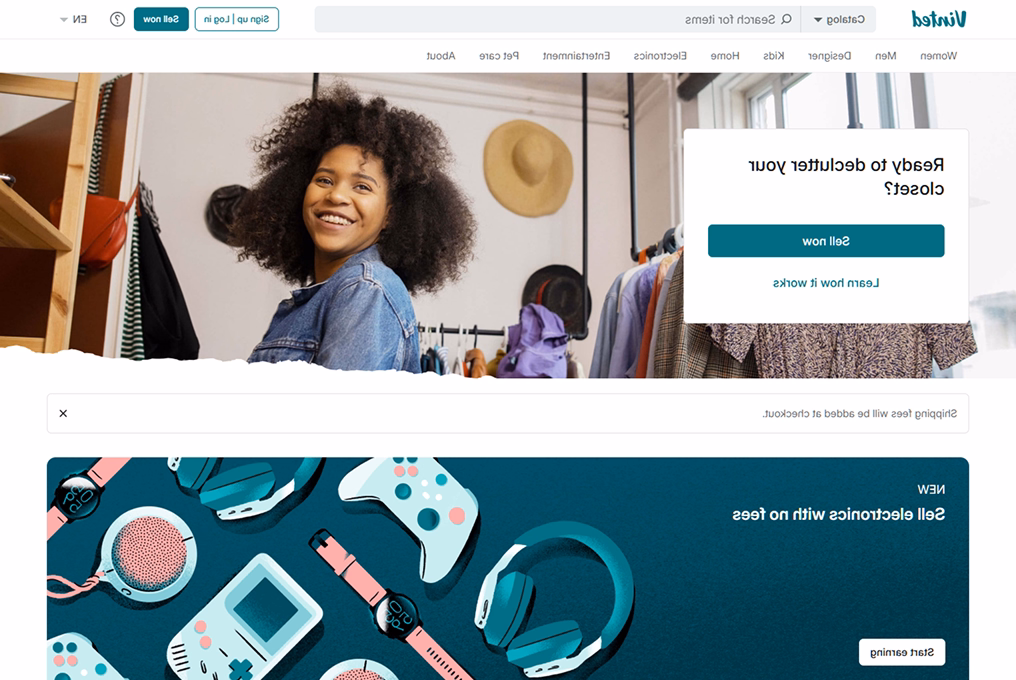The height and width of the screenshot is (680, 1016).
Task: Open Sign up | Log in
Action: click(x=237, y=19)
